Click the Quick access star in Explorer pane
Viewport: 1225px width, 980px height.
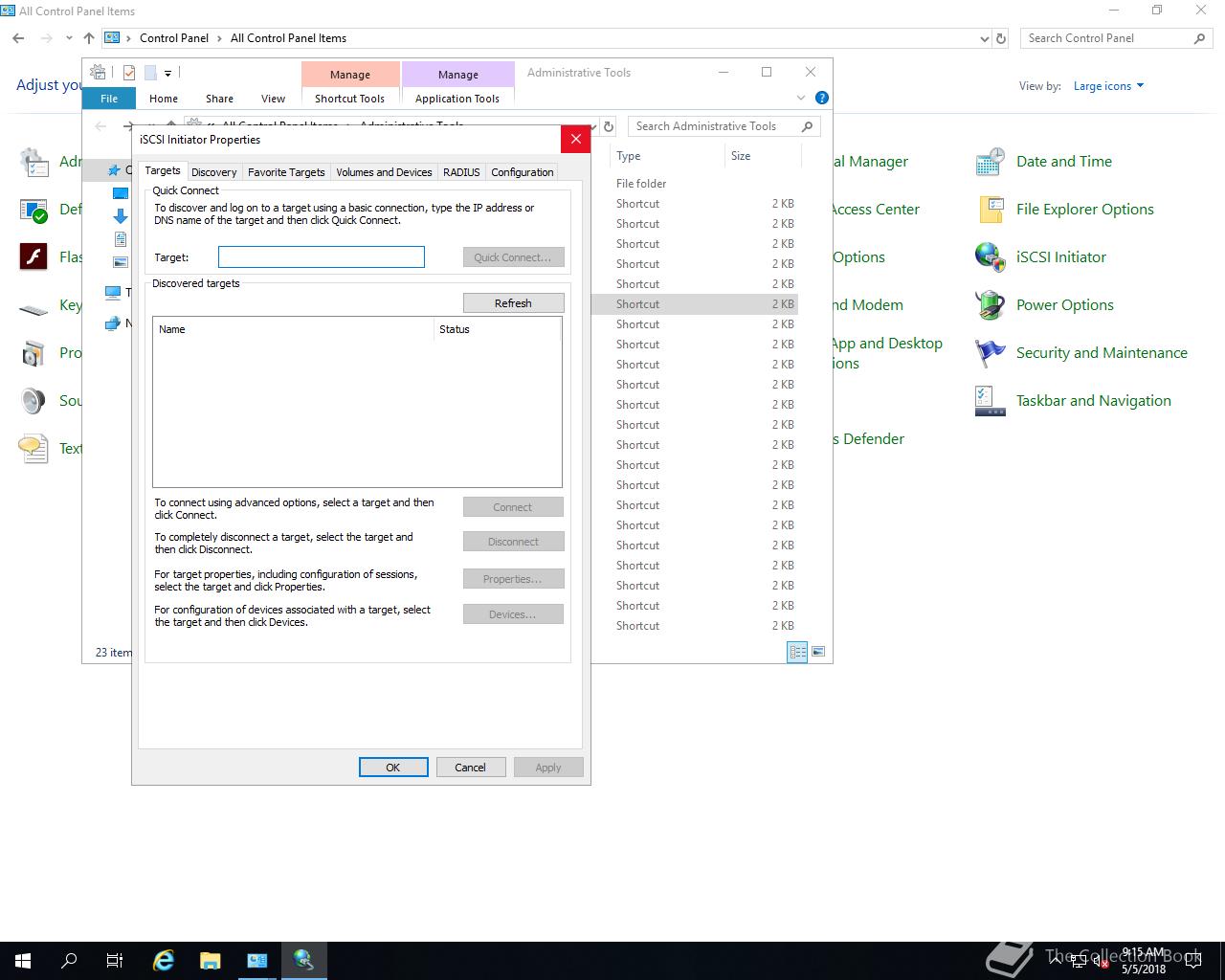point(114,170)
